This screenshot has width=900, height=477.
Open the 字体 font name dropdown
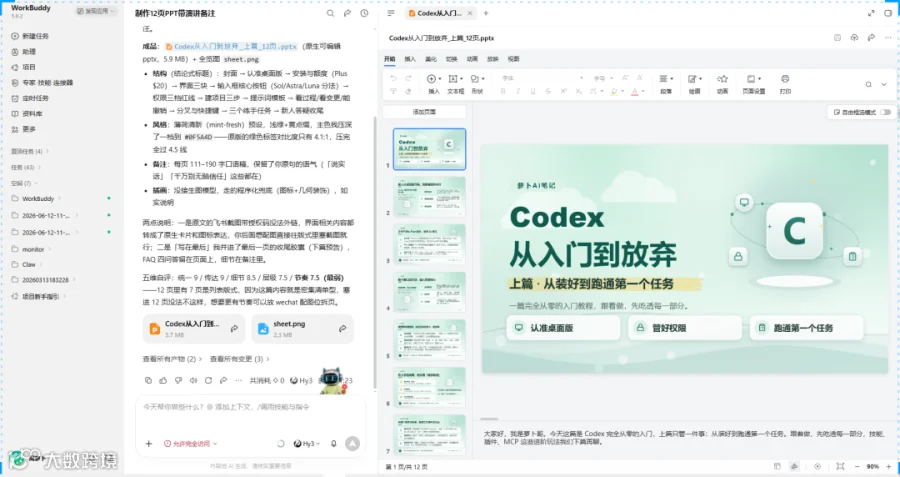(x=542, y=78)
